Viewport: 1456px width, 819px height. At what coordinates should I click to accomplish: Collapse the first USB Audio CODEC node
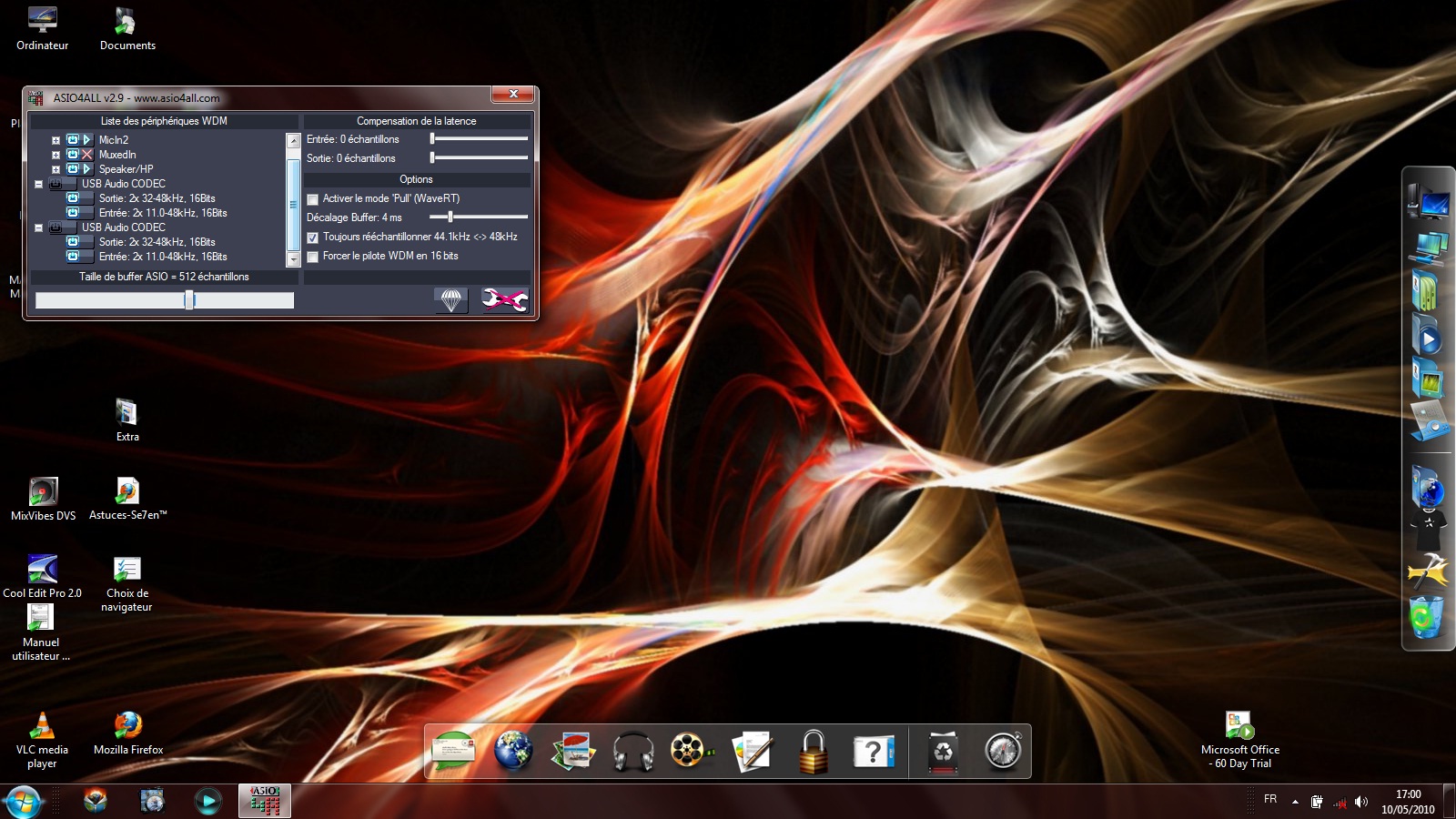39,184
